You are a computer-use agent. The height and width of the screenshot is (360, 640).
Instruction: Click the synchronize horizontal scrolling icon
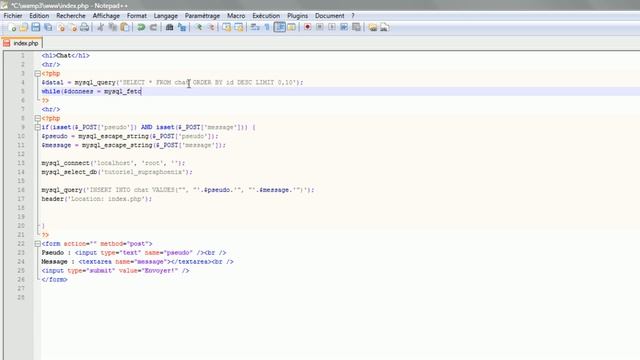239,27
